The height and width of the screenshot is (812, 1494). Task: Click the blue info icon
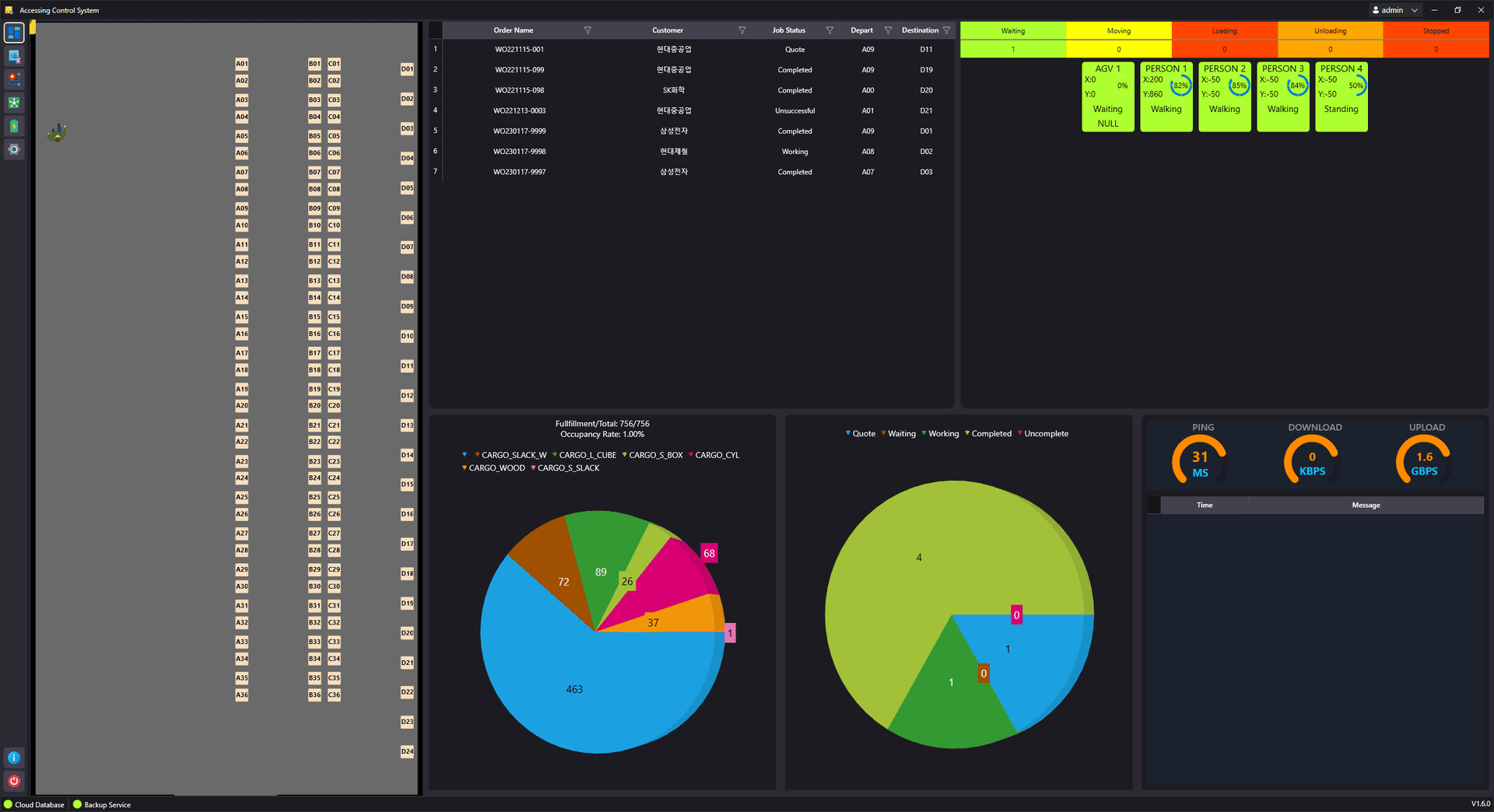[14, 758]
